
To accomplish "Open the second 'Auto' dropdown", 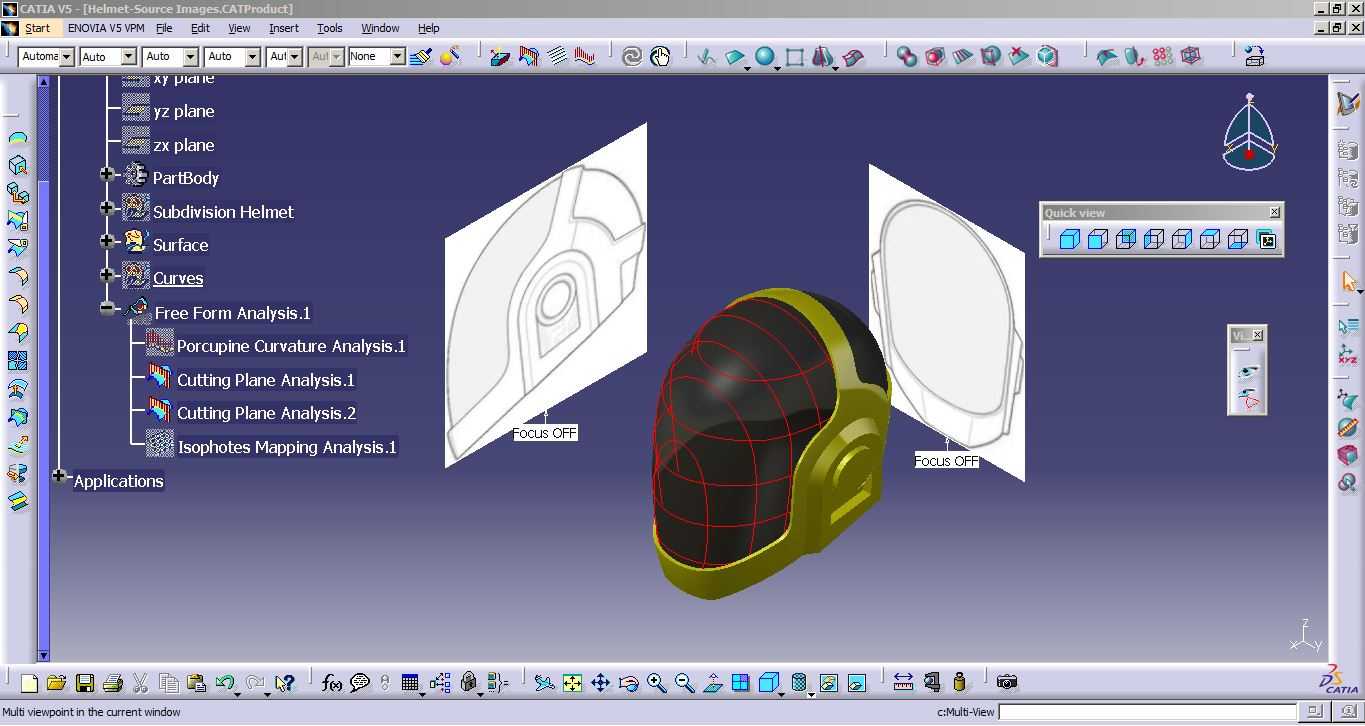I will coord(190,57).
